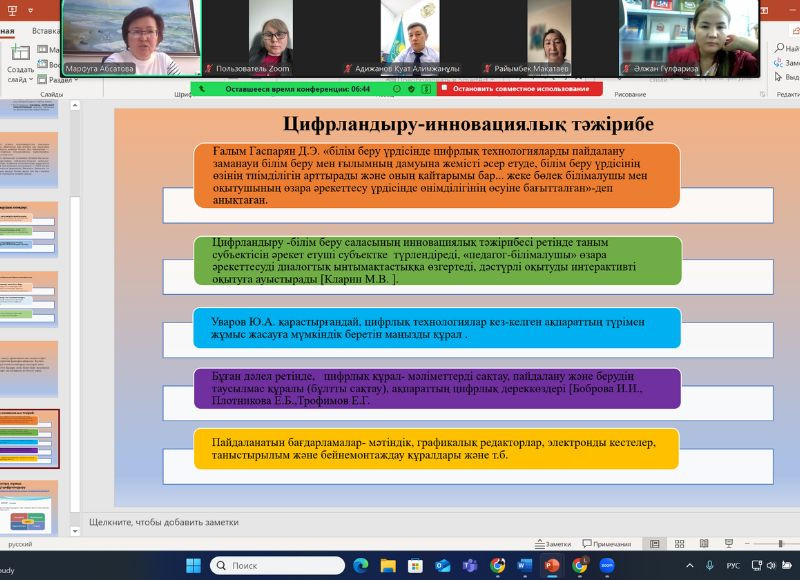Click Остановить совместное использование button
This screenshot has height=580, width=800.
[519, 88]
